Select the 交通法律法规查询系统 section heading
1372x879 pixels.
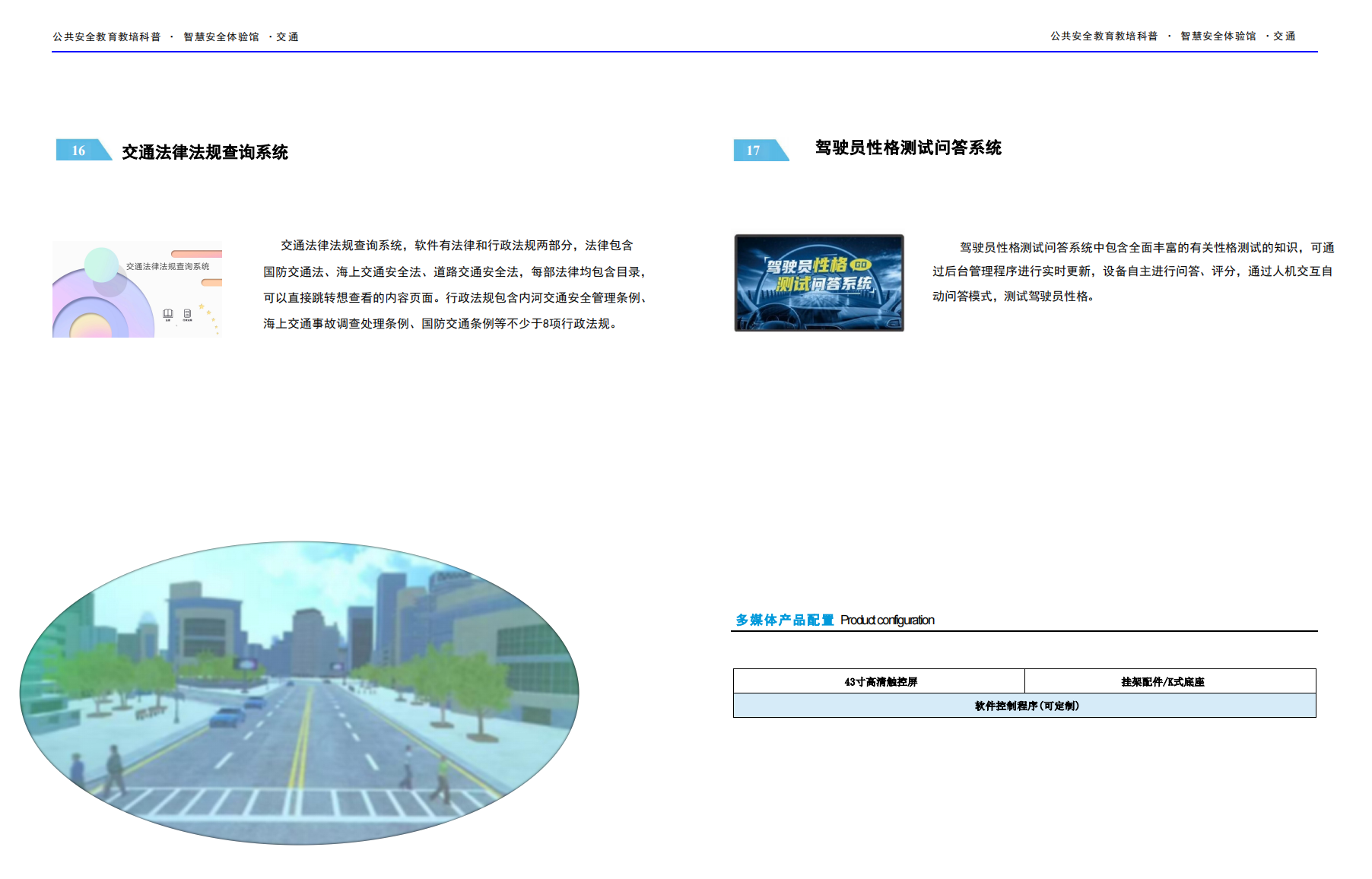[205, 152]
